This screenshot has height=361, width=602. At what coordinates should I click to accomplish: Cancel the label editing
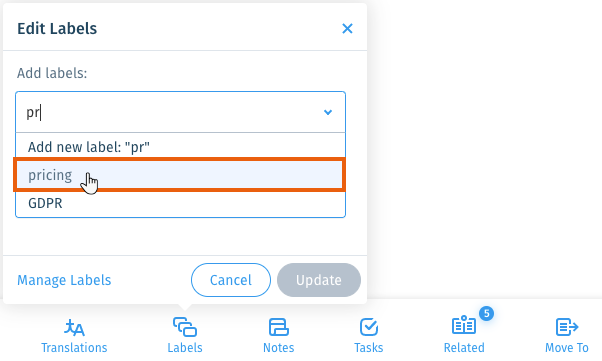(x=231, y=280)
